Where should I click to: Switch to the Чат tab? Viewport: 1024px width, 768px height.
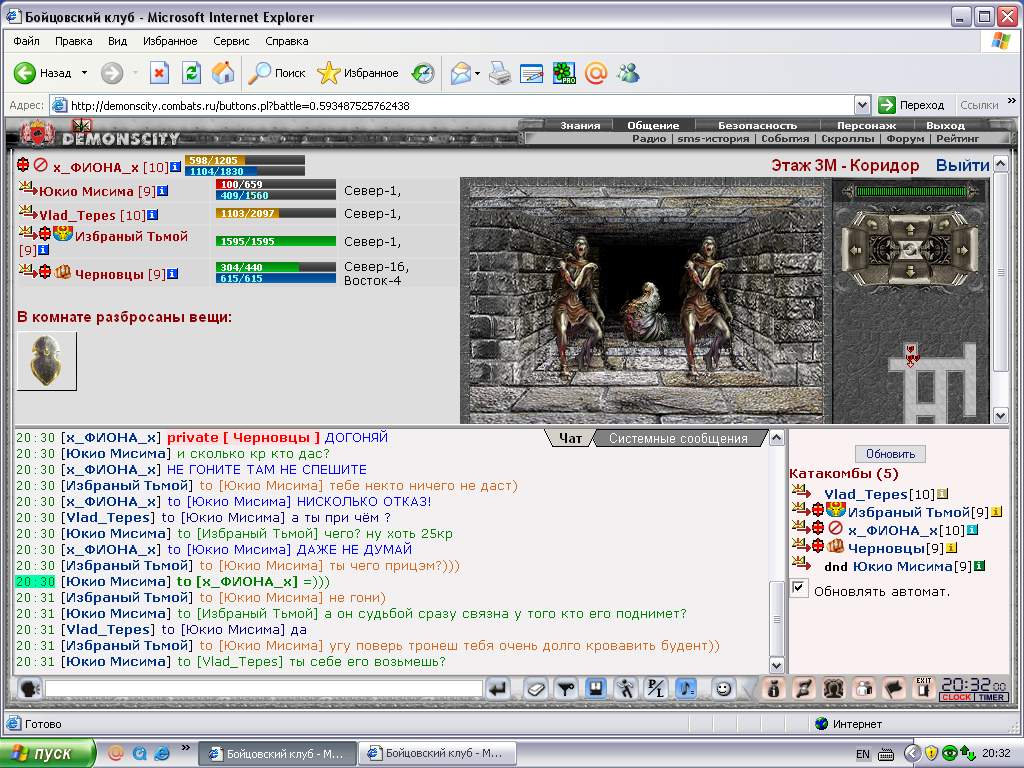click(570, 438)
